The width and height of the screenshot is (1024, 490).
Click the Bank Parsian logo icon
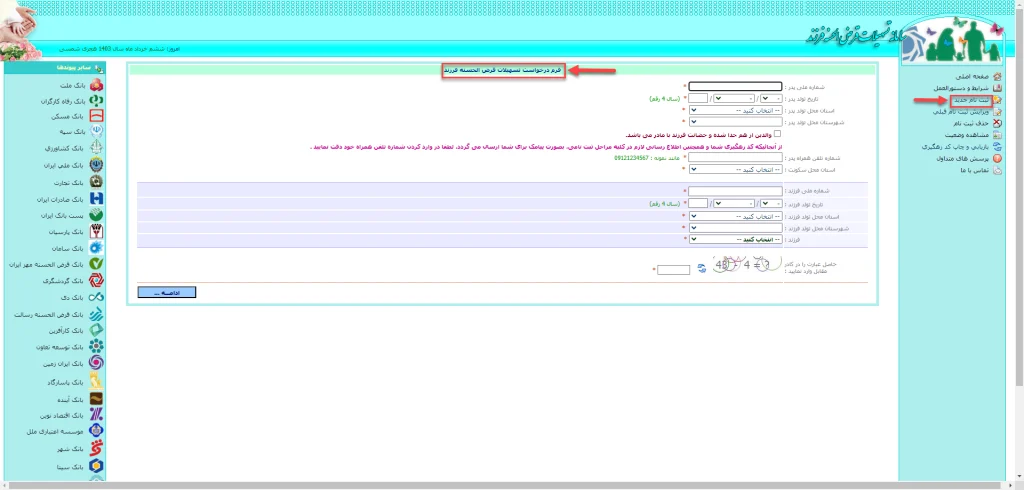point(96,232)
